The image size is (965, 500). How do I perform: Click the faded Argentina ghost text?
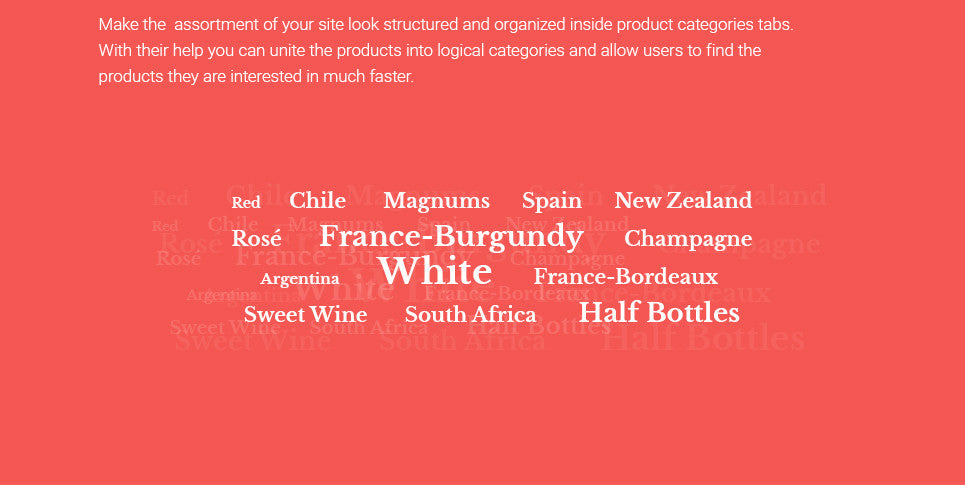[x=222, y=296]
